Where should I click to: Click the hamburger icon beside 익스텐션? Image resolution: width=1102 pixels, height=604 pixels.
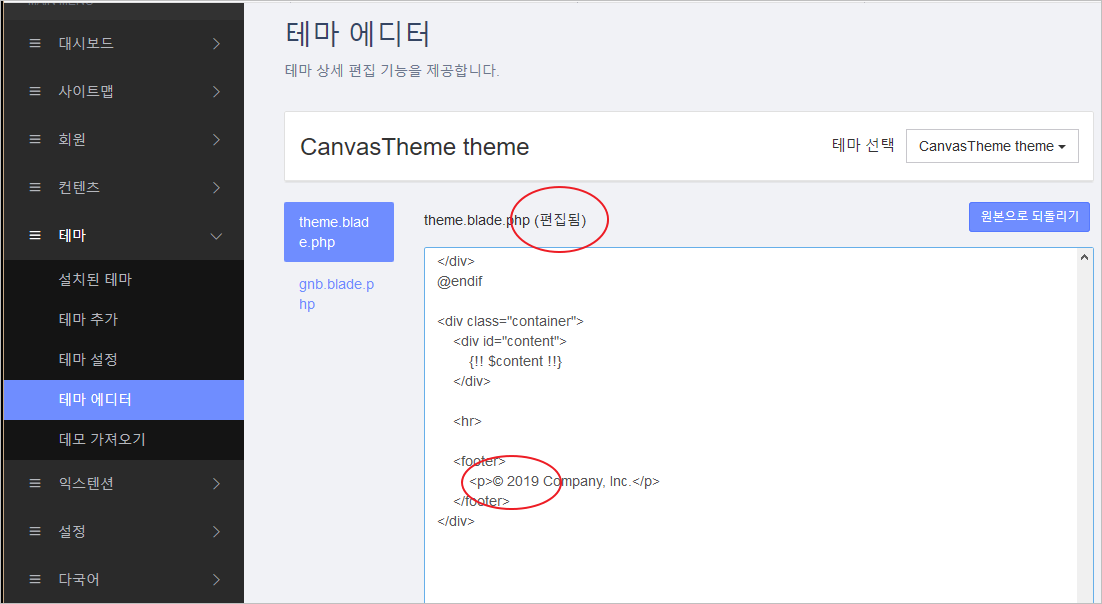click(x=33, y=483)
